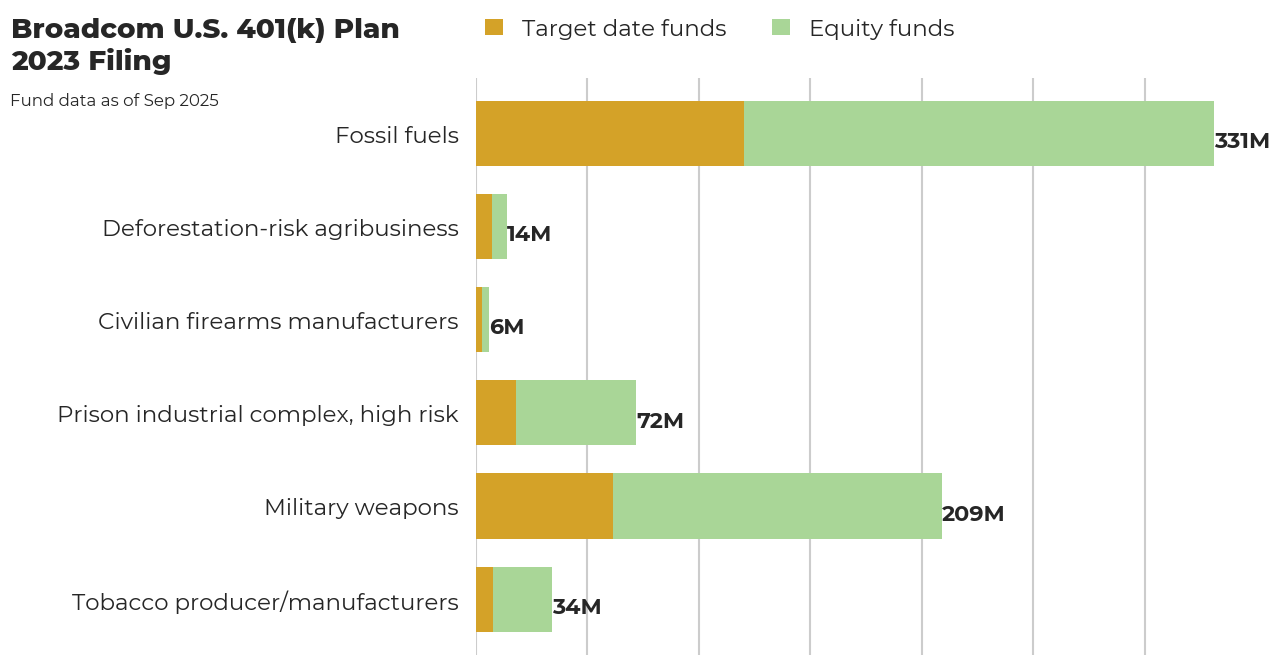Click the Equity funds legend swatch

[x=781, y=28]
